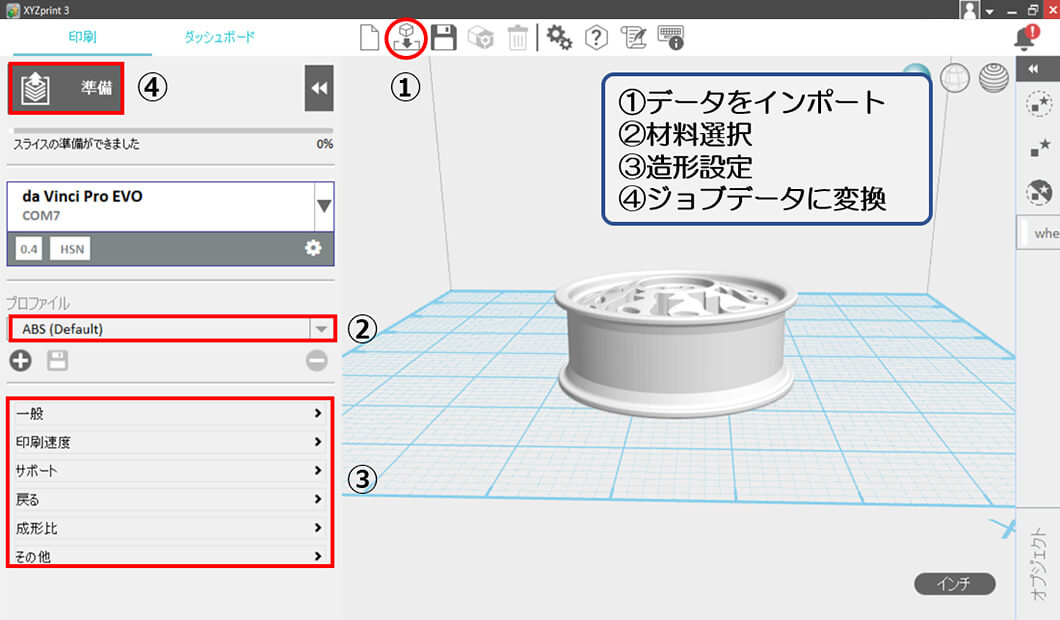Expand the その他 settings section
Screen dimensions: 1060x620
point(169,556)
